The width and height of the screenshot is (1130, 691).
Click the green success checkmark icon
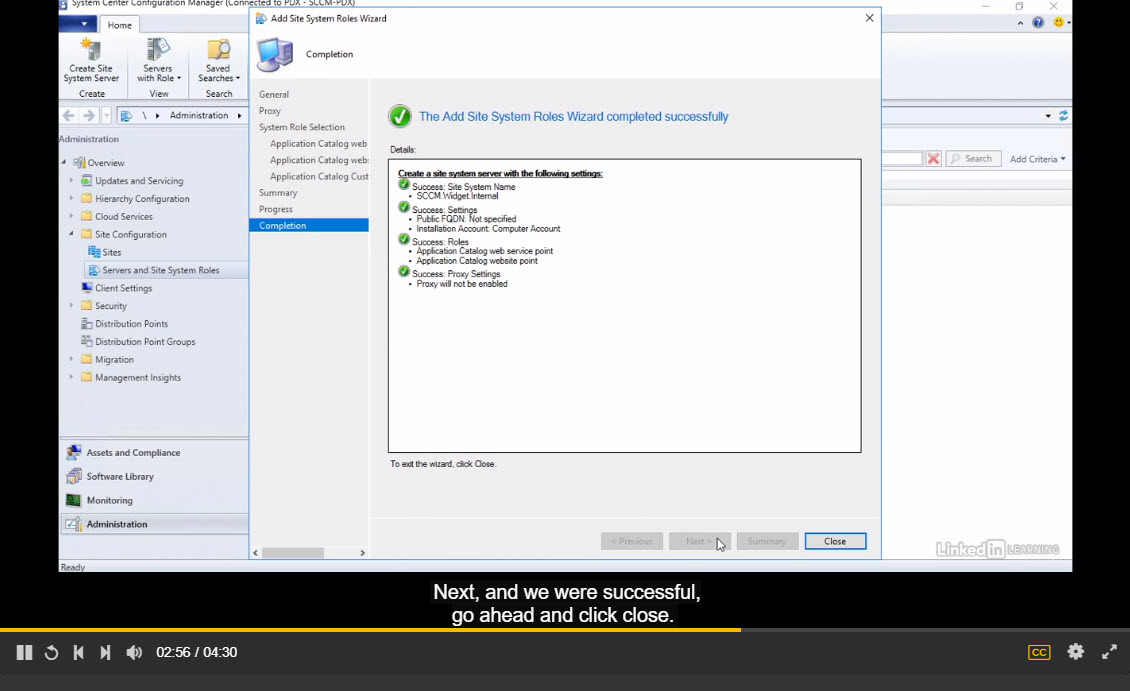(400, 116)
